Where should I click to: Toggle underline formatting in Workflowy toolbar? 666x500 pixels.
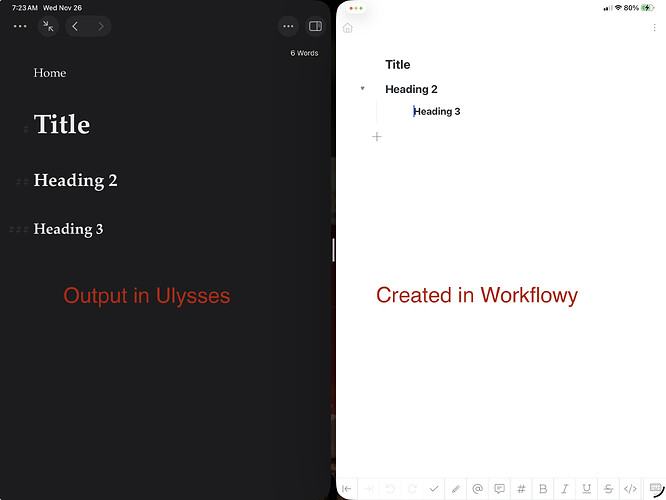[586, 489]
